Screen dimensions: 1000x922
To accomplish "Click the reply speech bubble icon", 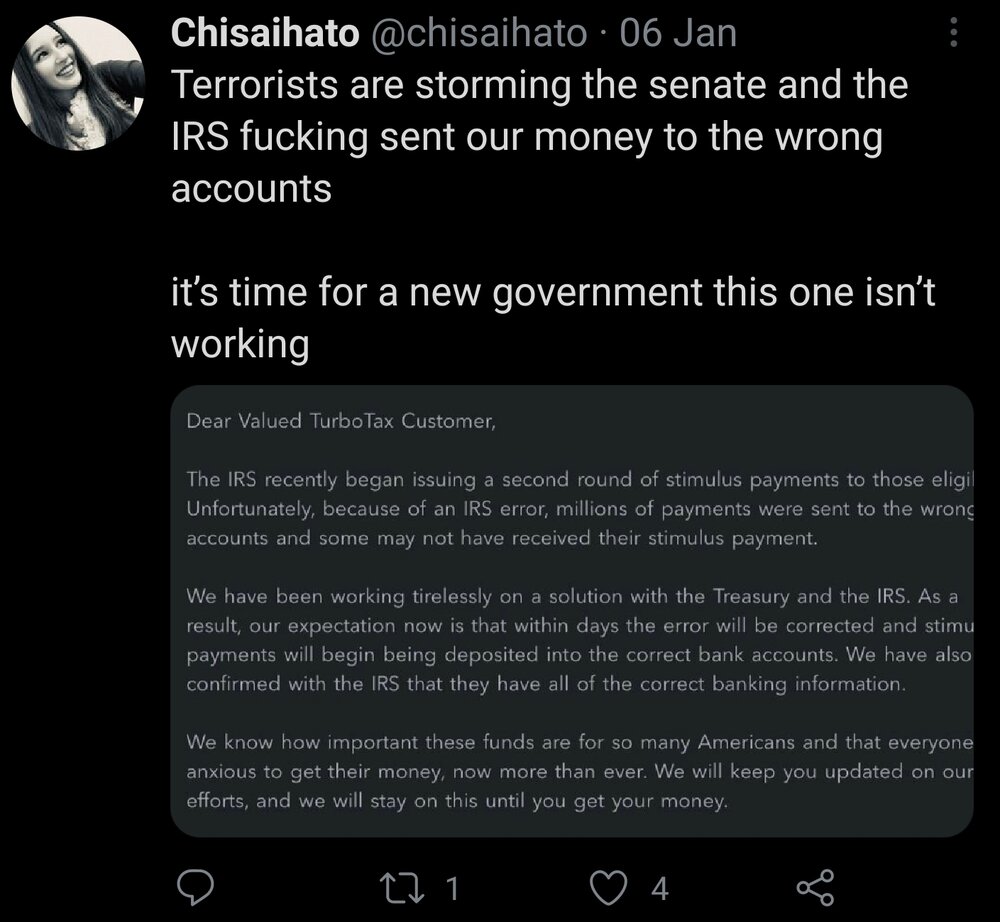I will coord(197,885).
